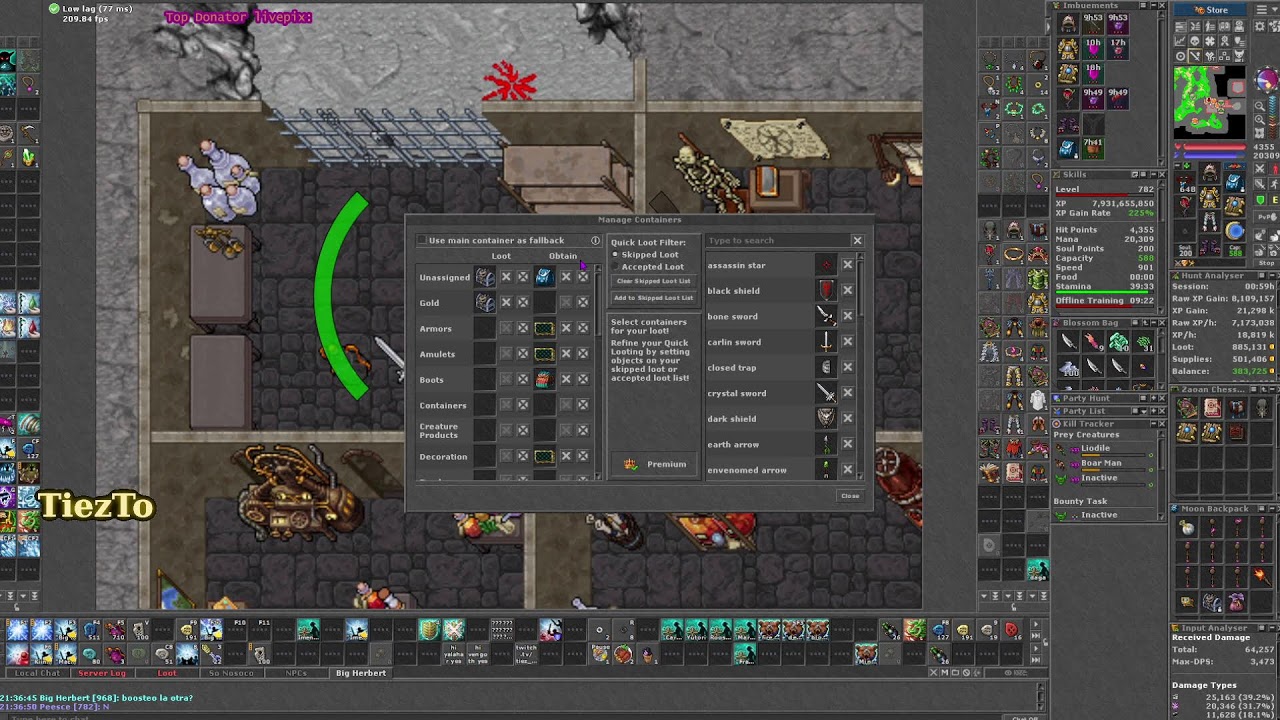Image resolution: width=1280 pixels, height=720 pixels.
Task: Click the minimap thumbnail
Action: (x=1209, y=101)
